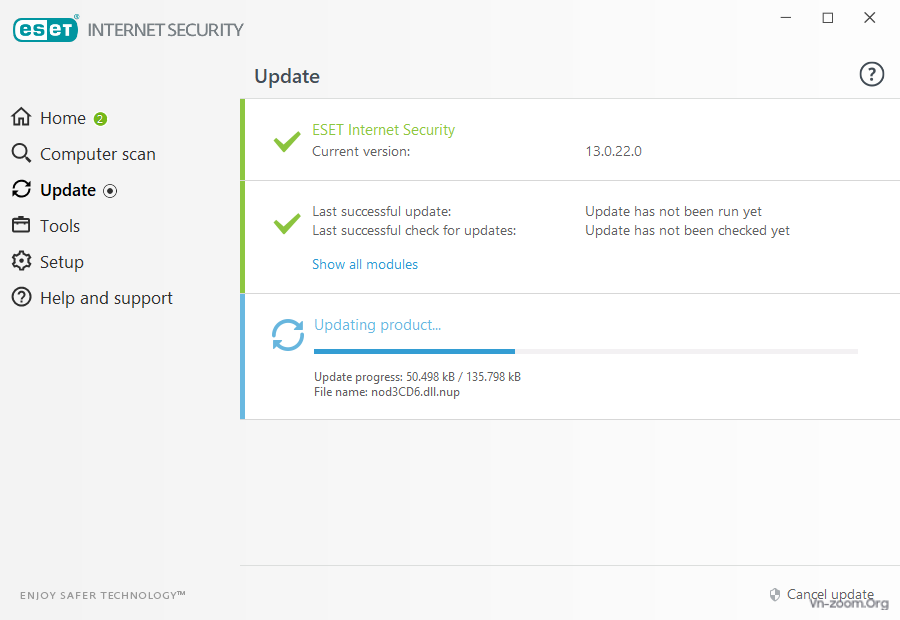Click the Computer scan magnifier icon
Image resolution: width=900 pixels, height=620 pixels.
click(21, 153)
